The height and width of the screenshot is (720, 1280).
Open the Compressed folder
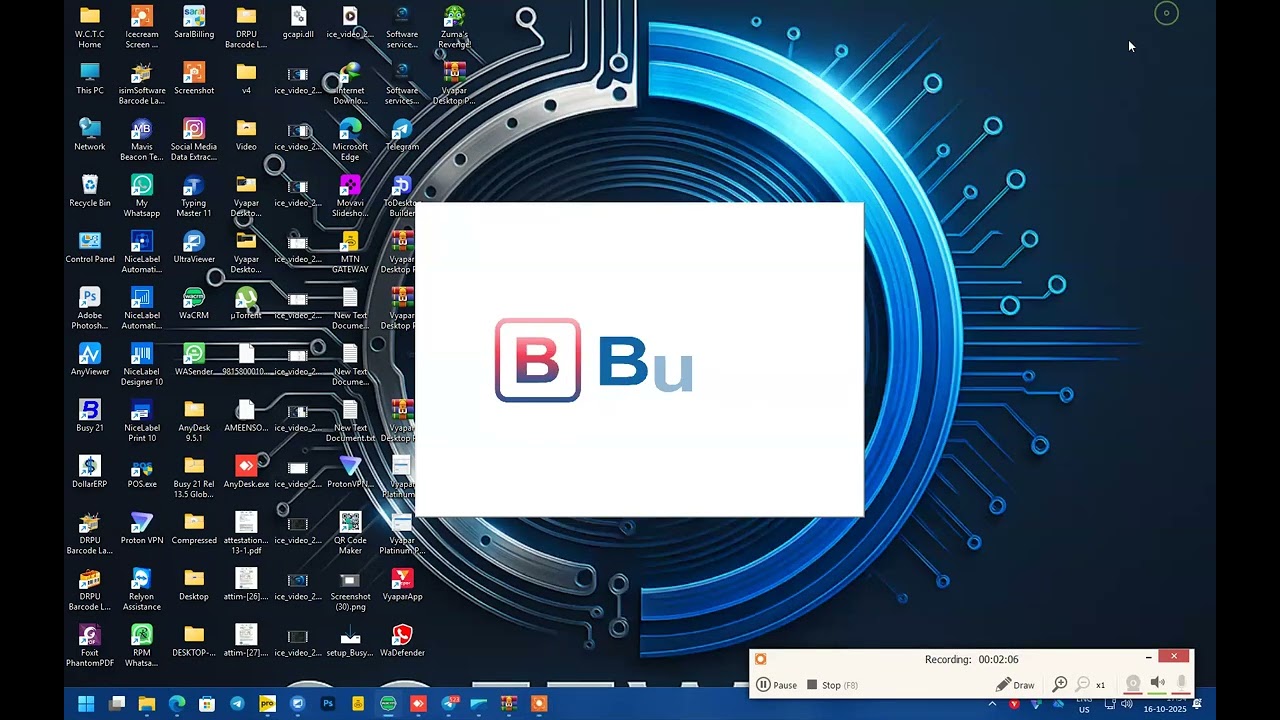click(x=194, y=527)
